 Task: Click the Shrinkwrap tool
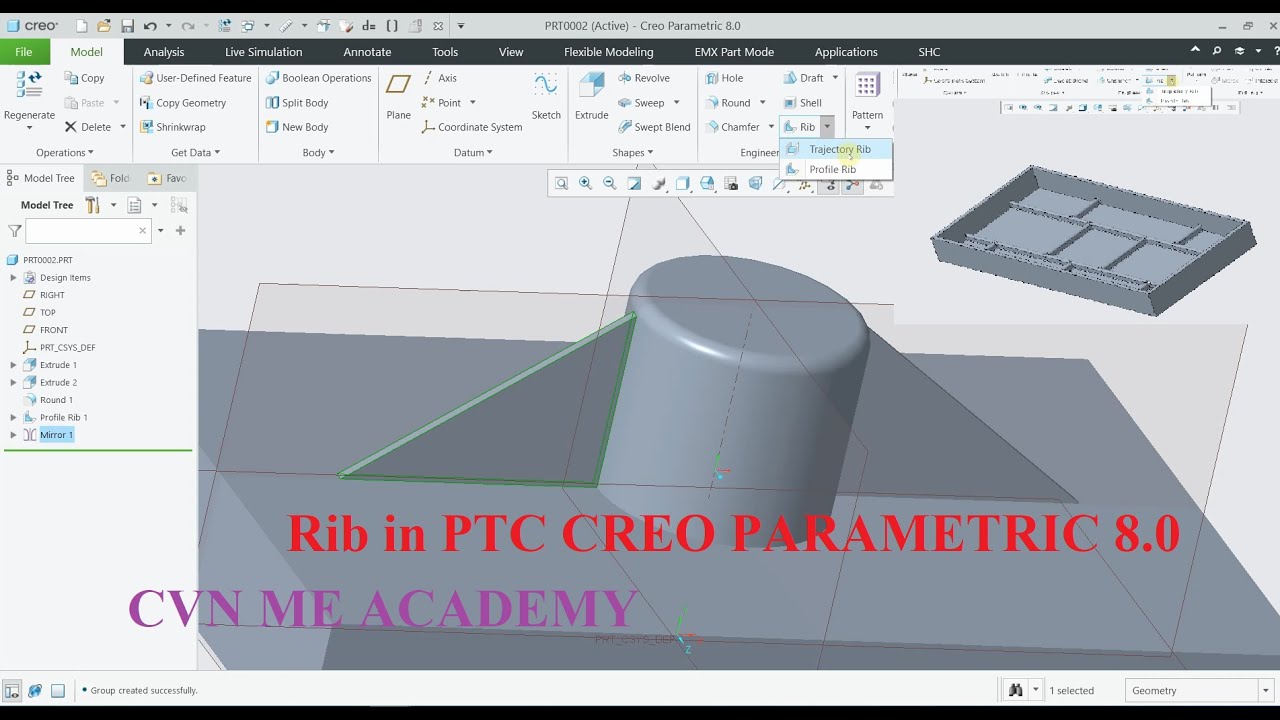(172, 127)
